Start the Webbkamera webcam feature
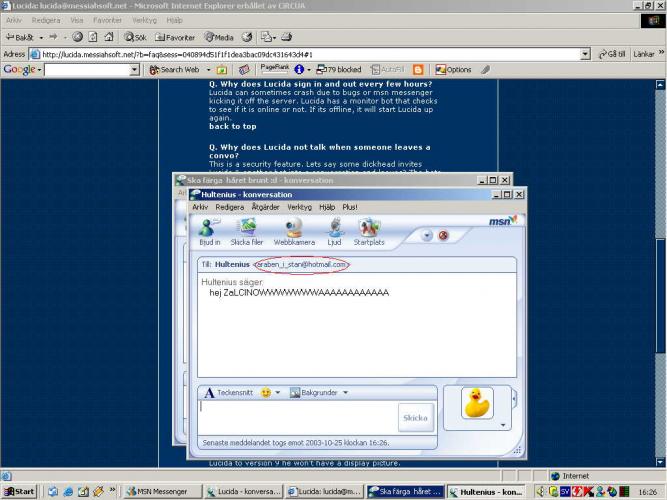The height and width of the screenshot is (500, 667). pyautogui.click(x=294, y=232)
